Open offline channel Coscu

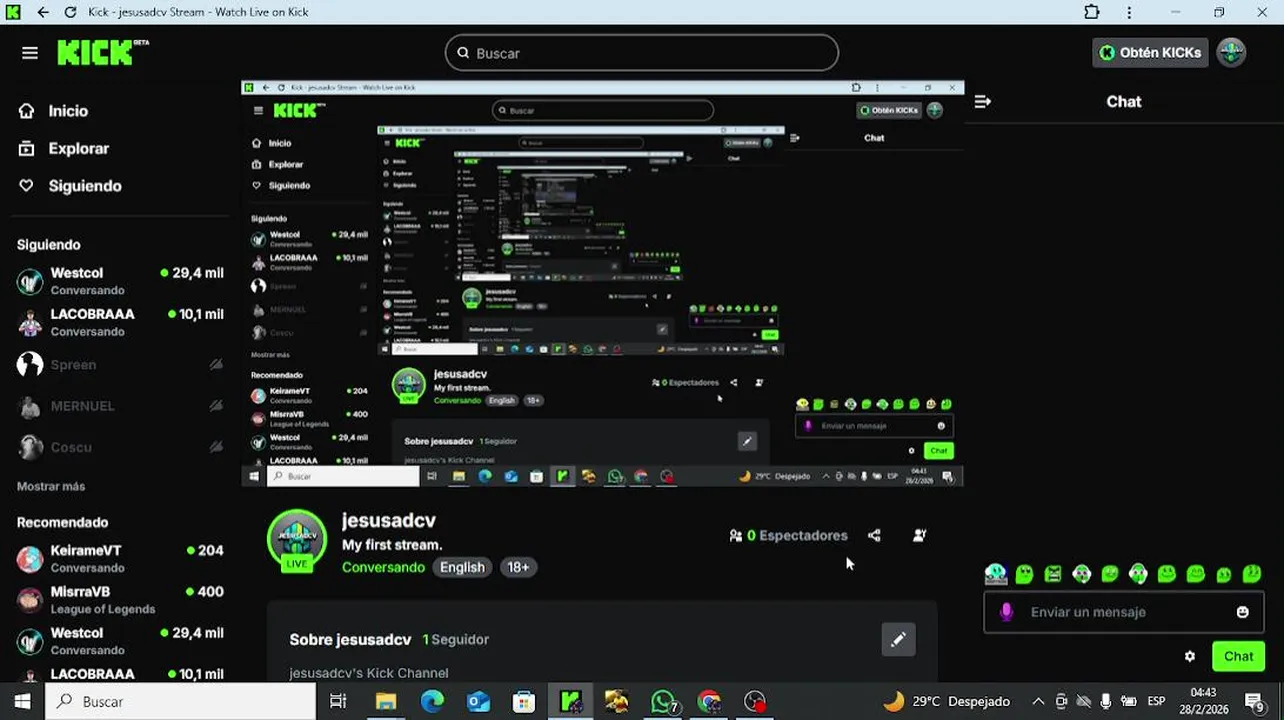pos(120,447)
